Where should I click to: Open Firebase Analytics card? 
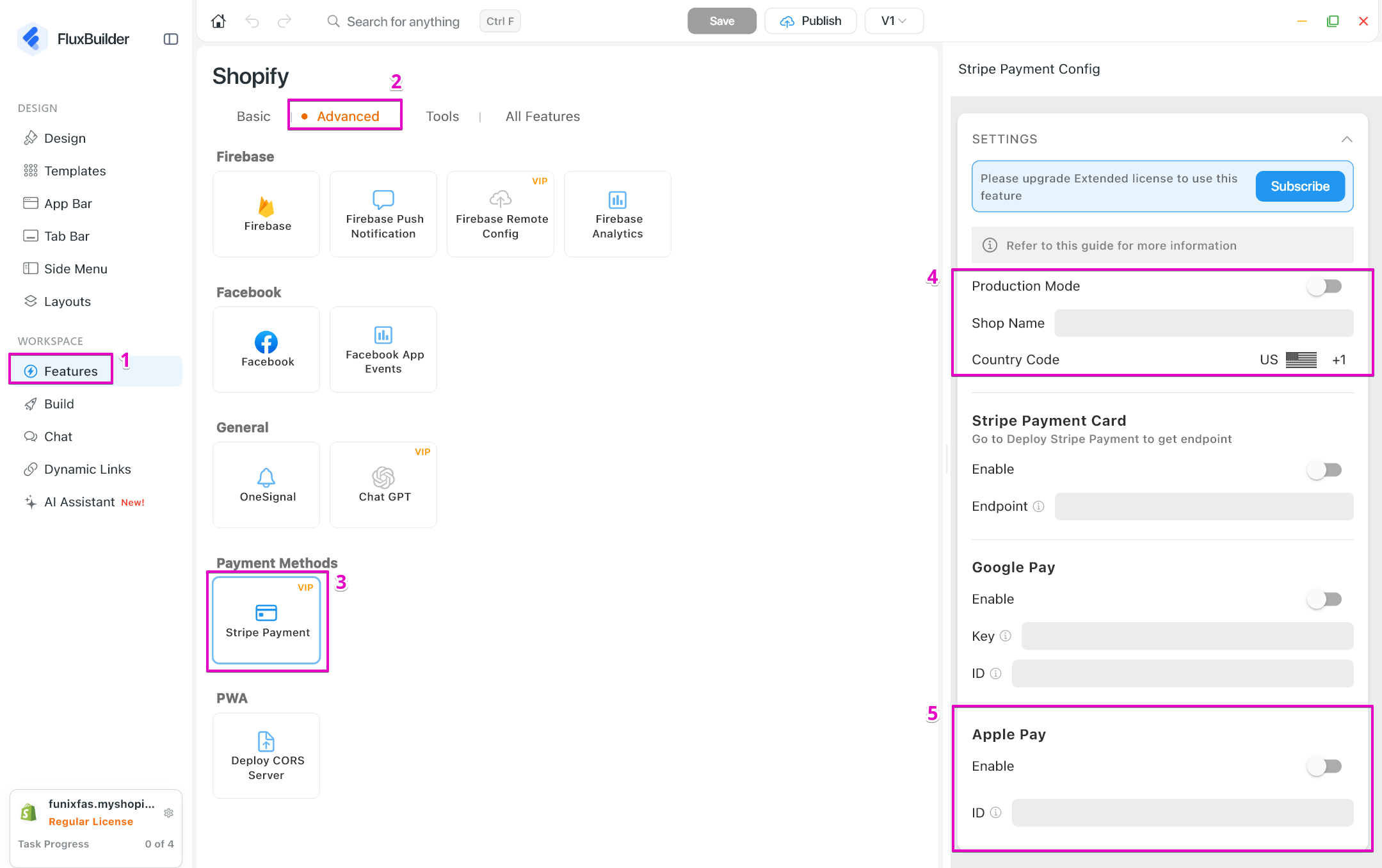click(618, 214)
